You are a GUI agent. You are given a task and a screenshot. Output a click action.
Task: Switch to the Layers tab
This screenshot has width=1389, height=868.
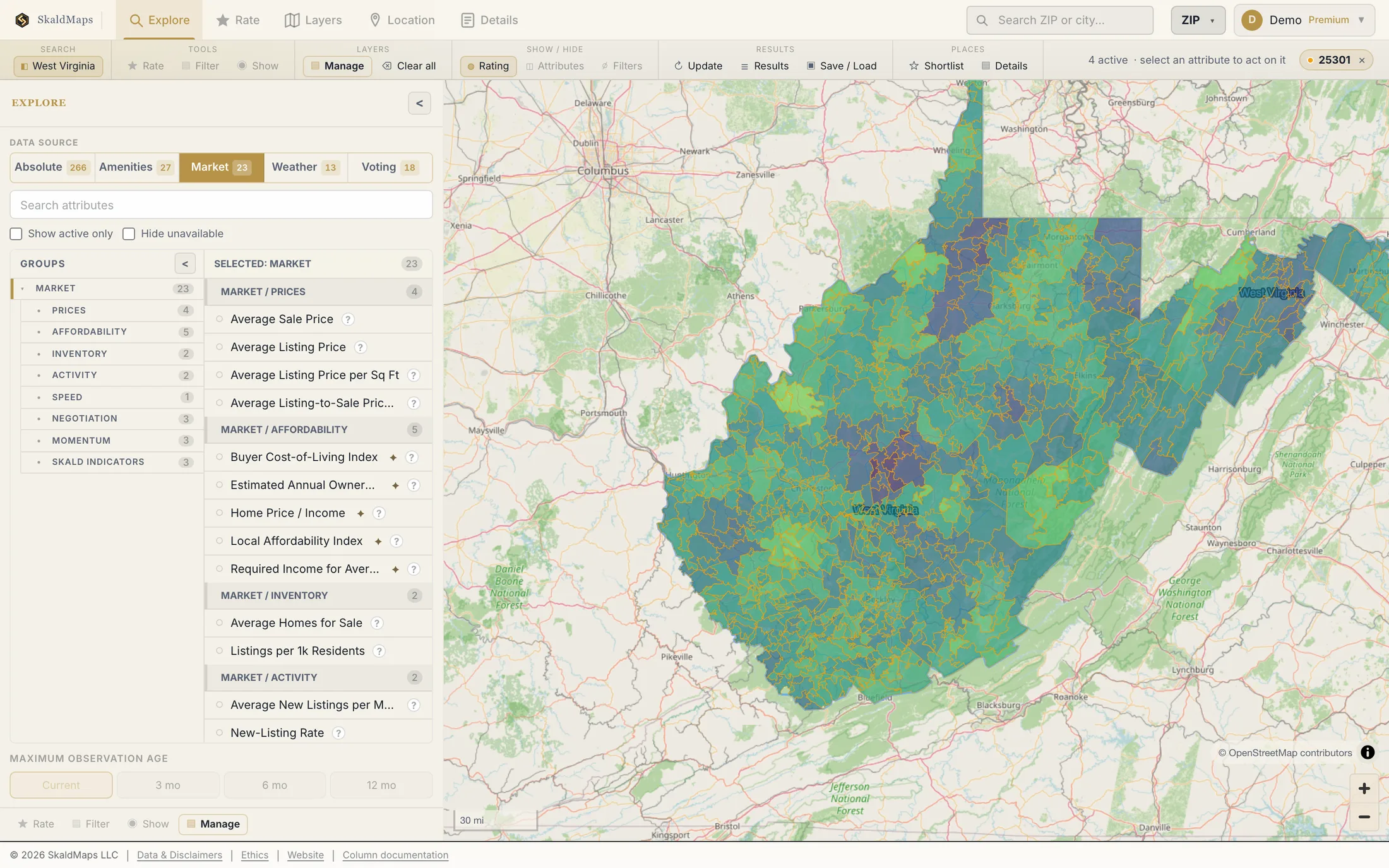pos(313,20)
